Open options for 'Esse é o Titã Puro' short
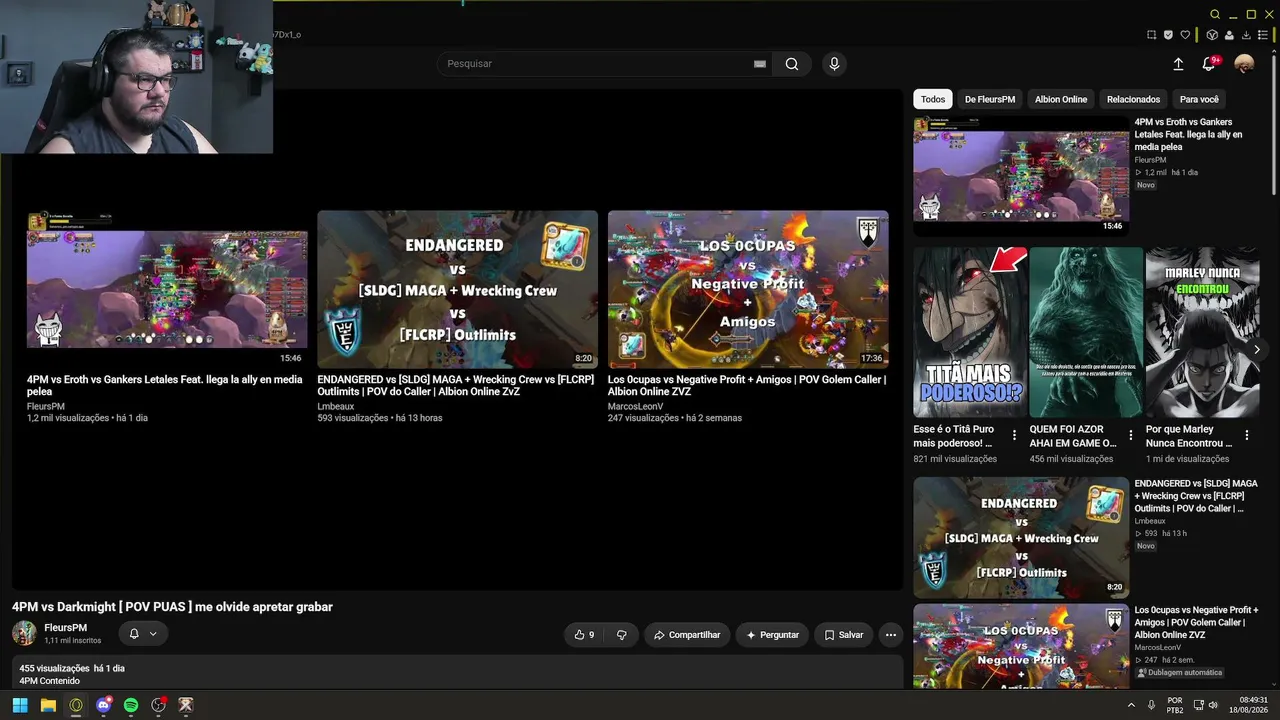1280x720 pixels. tap(1014, 436)
